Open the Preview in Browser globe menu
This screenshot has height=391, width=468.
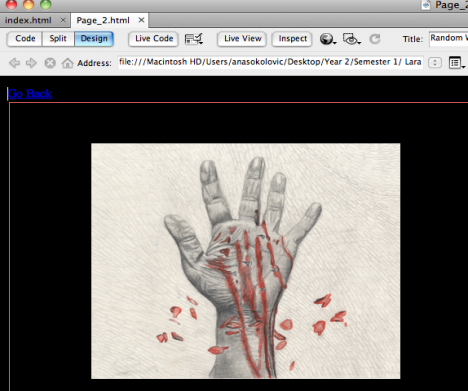pyautogui.click(x=328, y=39)
